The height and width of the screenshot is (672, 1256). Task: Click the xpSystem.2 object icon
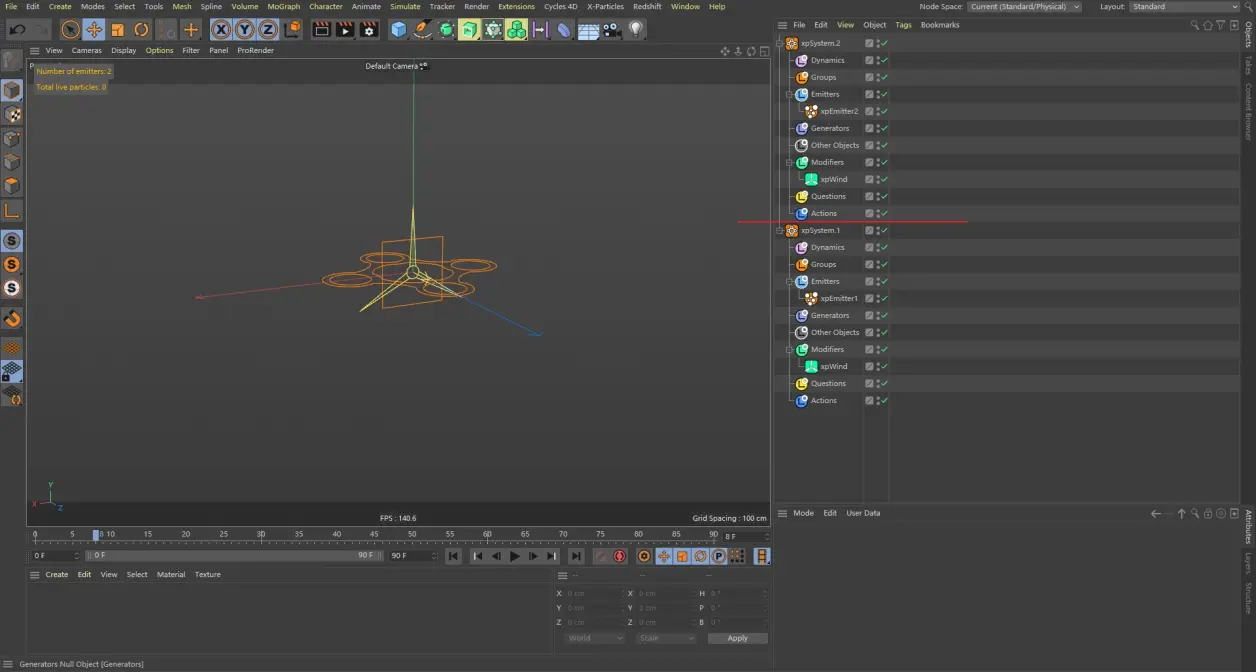click(x=790, y=43)
